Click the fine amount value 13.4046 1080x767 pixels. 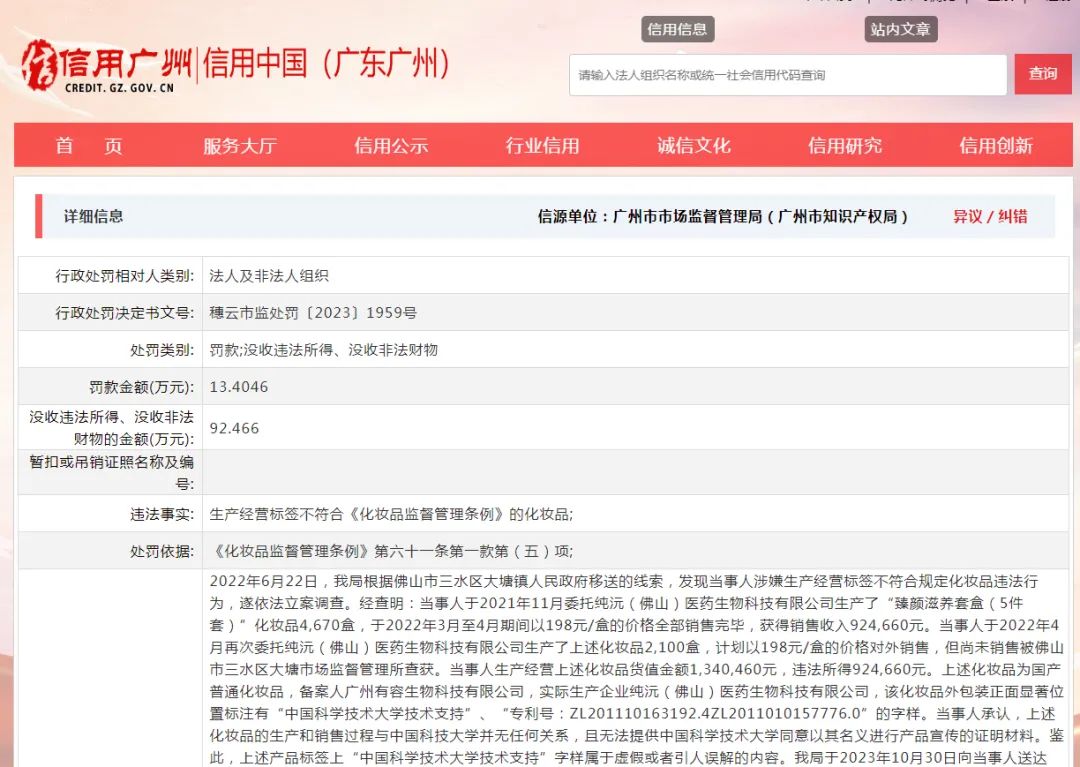[x=238, y=386]
